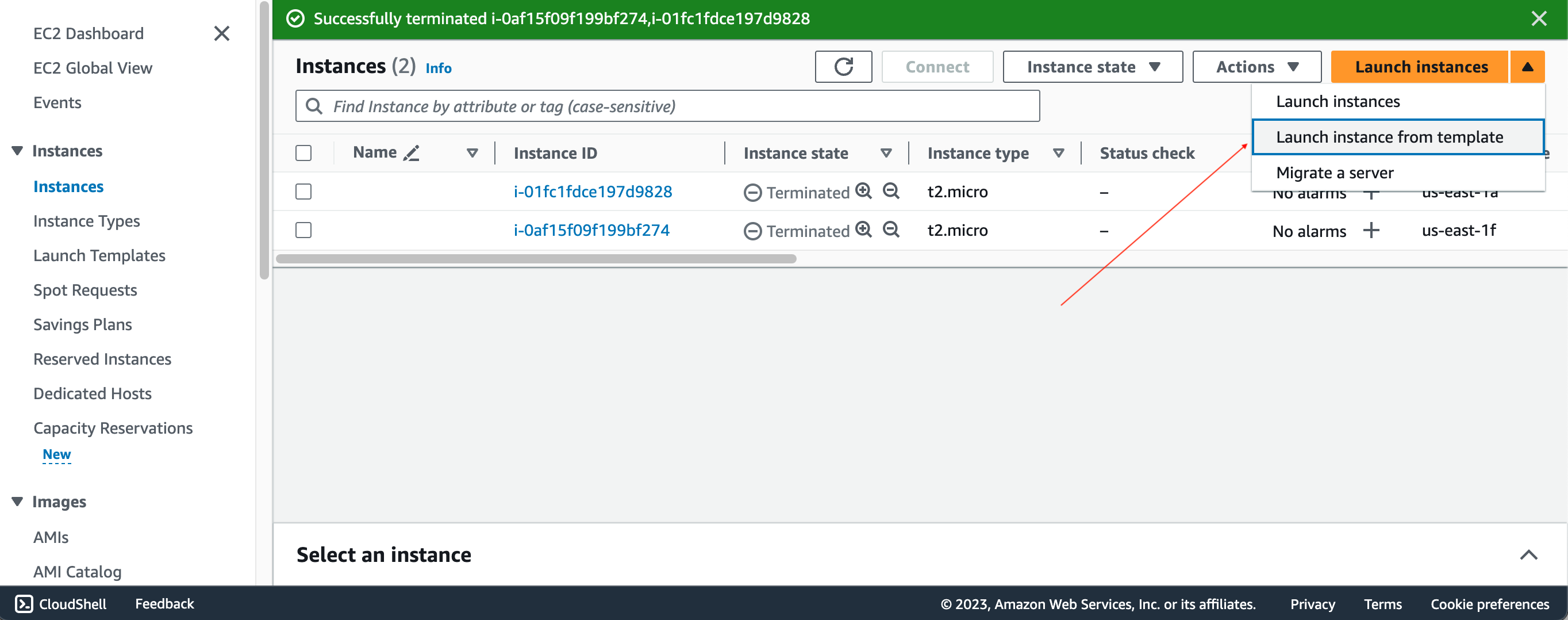Open Instance Types in sidebar
Viewport: 1568px width, 620px height.
coord(86,221)
